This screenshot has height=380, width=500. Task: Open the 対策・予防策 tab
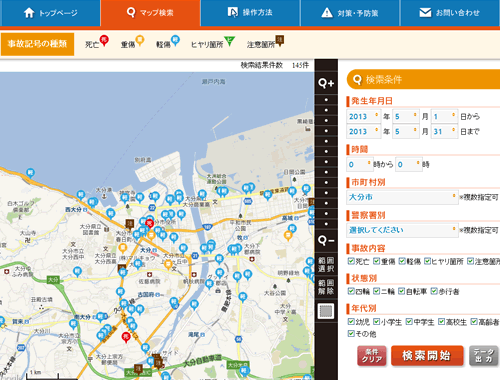(350, 13)
